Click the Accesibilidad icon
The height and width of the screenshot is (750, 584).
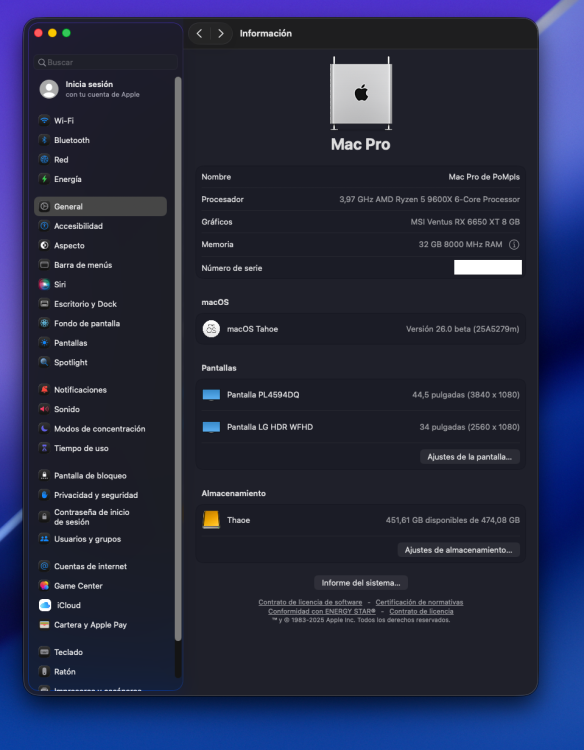44,226
